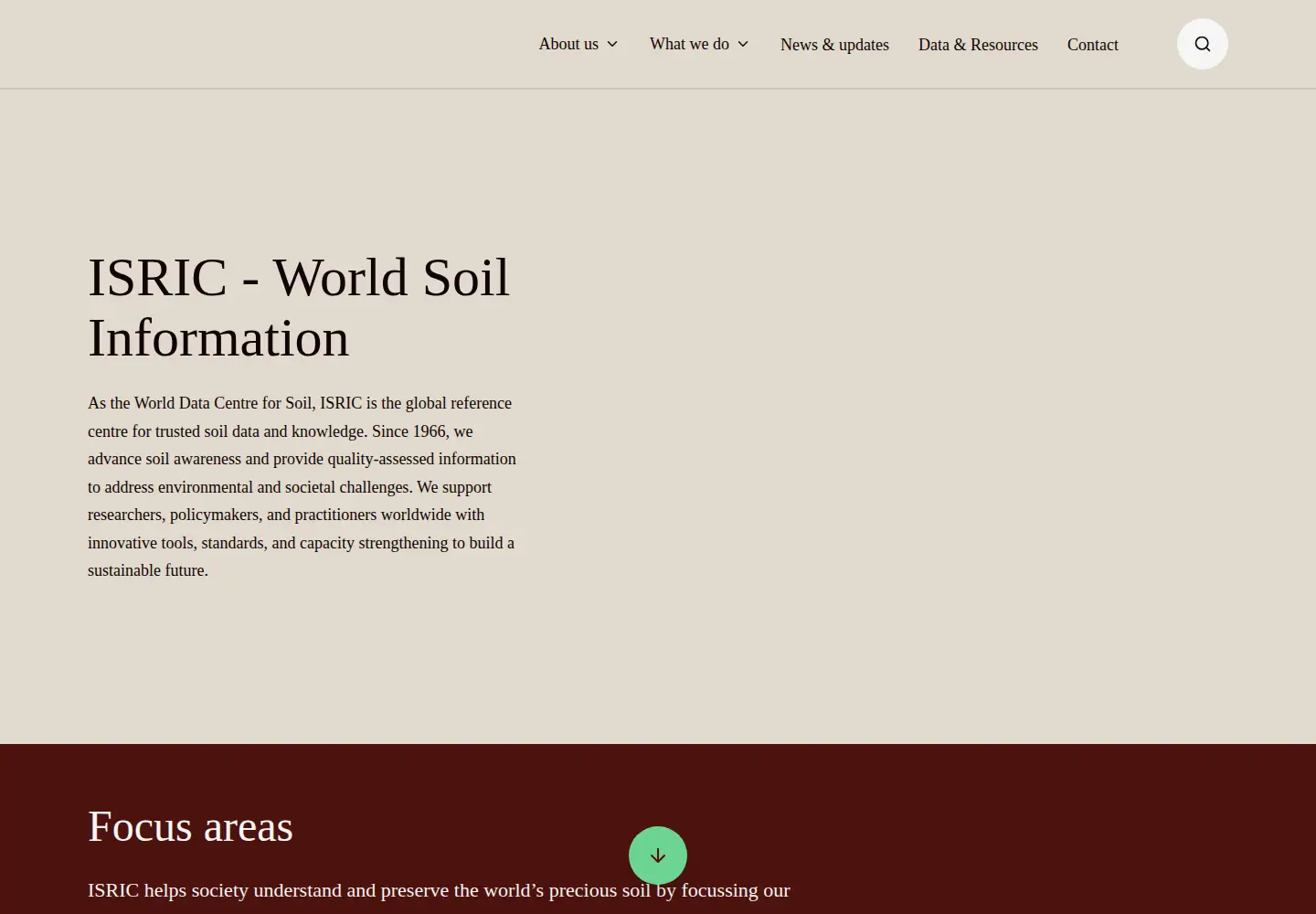1316x914 pixels.
Task: Open the site search magnifier button
Action: pyautogui.click(x=1203, y=44)
